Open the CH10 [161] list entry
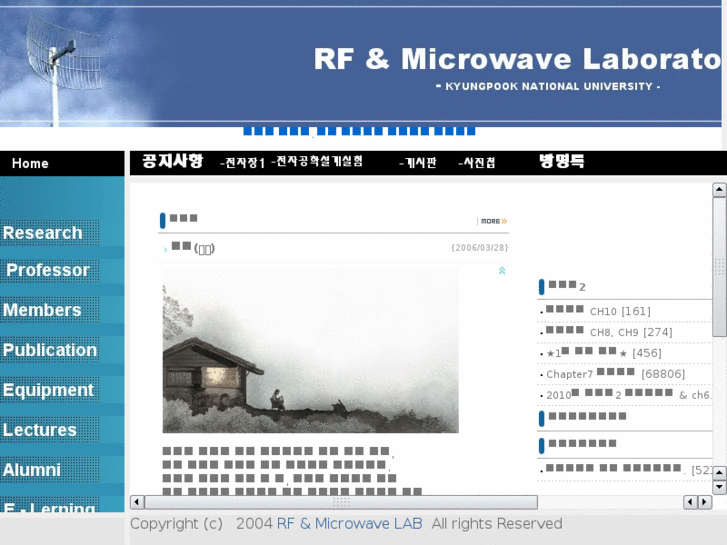Image resolution: width=727 pixels, height=545 pixels. (x=598, y=311)
